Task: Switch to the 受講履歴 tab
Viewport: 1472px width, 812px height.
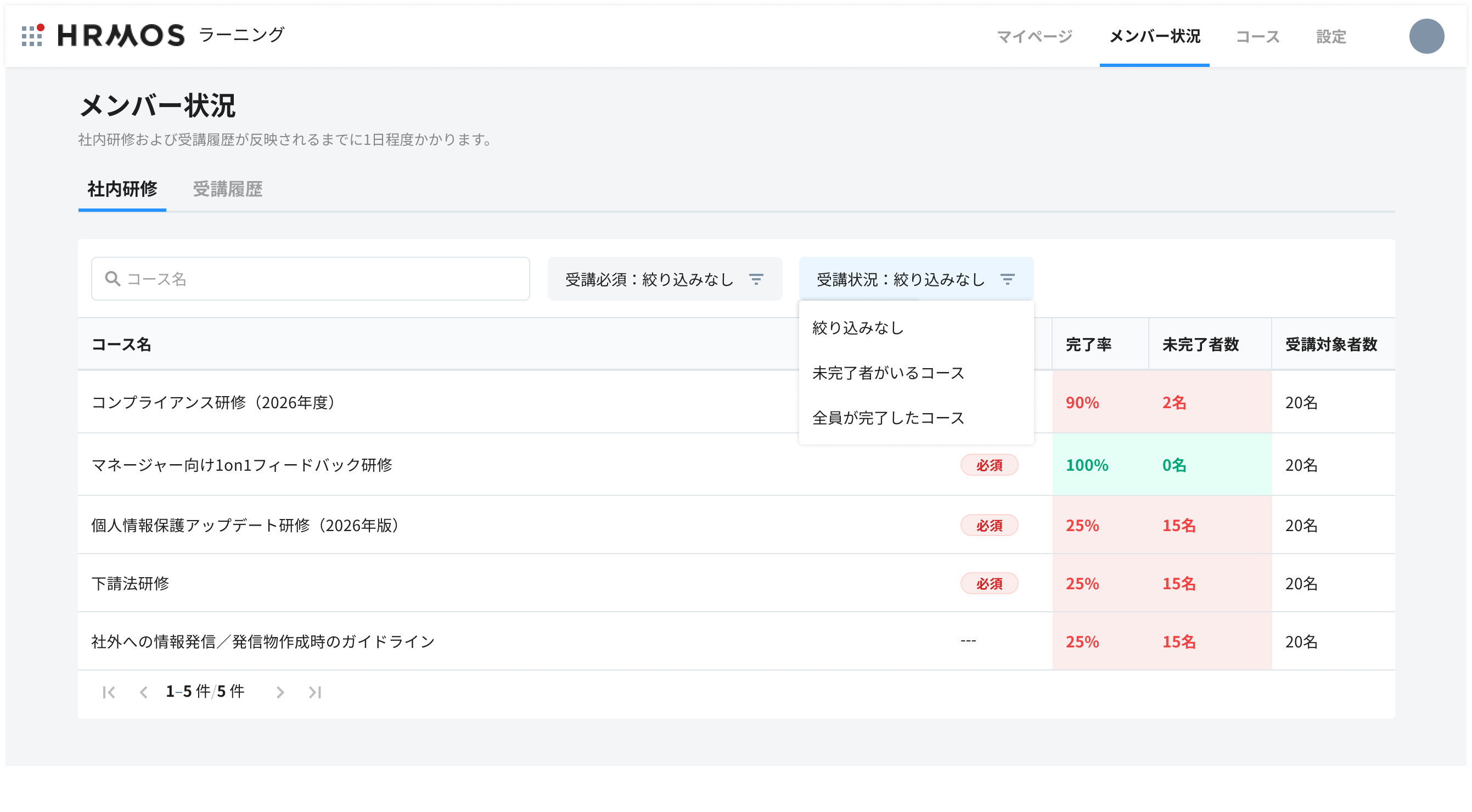Action: [227, 189]
